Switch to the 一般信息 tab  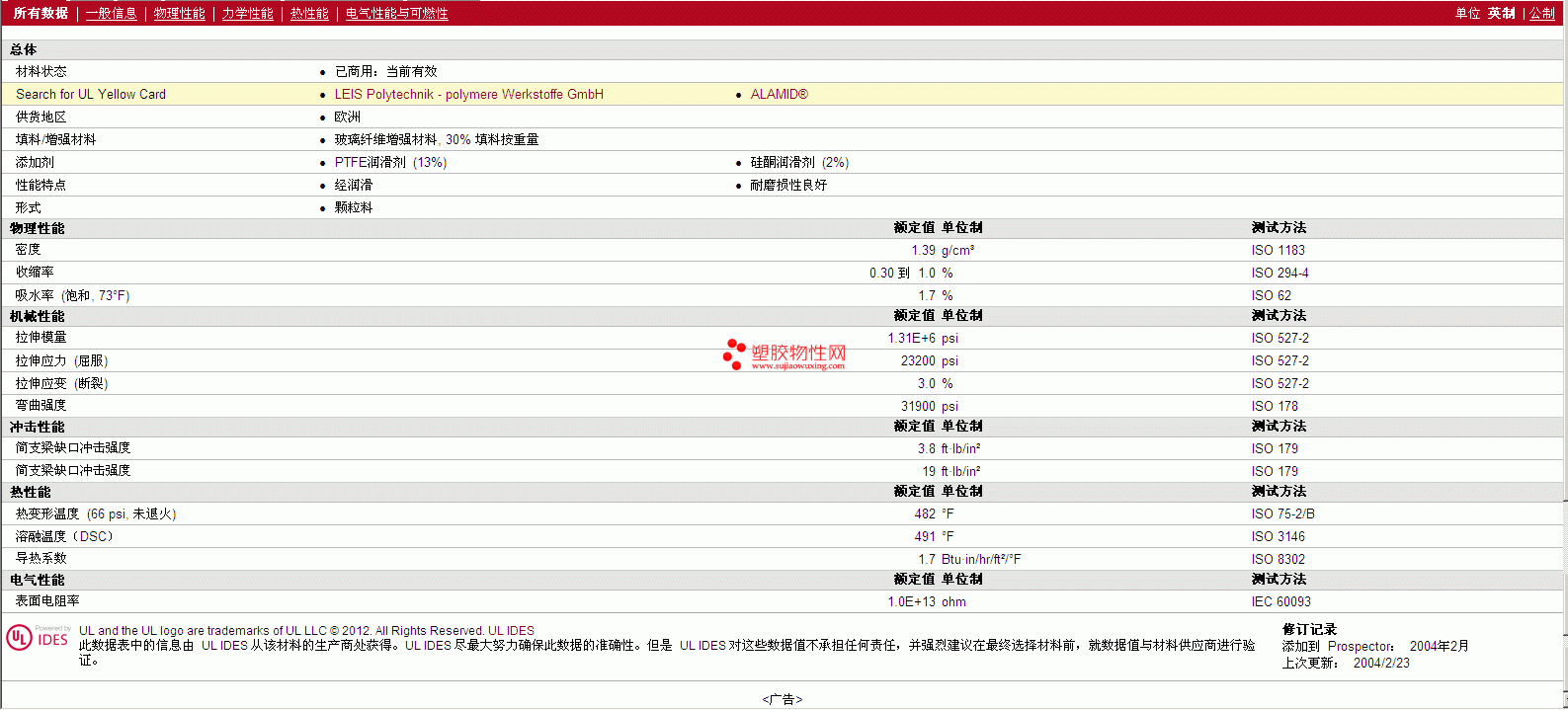112,13
